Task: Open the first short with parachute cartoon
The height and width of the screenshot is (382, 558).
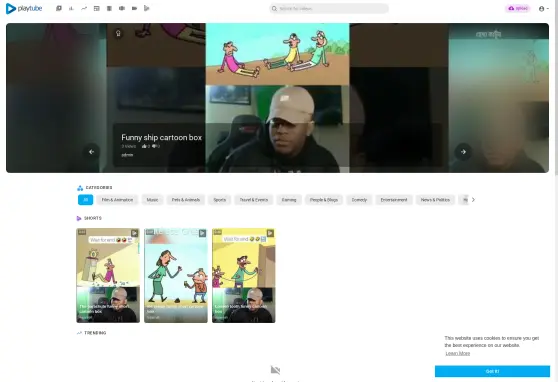Action: [x=108, y=276]
